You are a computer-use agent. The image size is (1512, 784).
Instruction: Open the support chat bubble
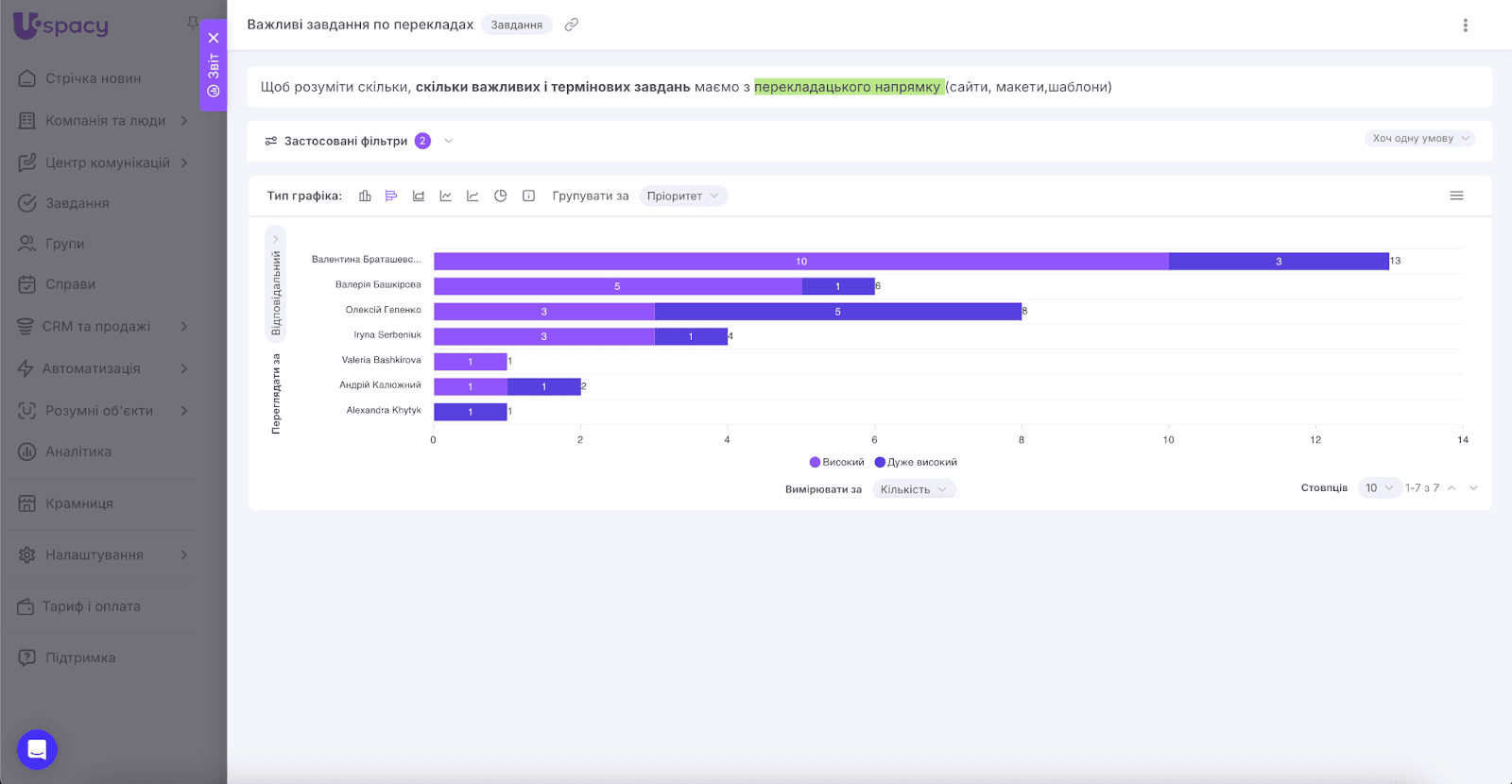pos(37,750)
